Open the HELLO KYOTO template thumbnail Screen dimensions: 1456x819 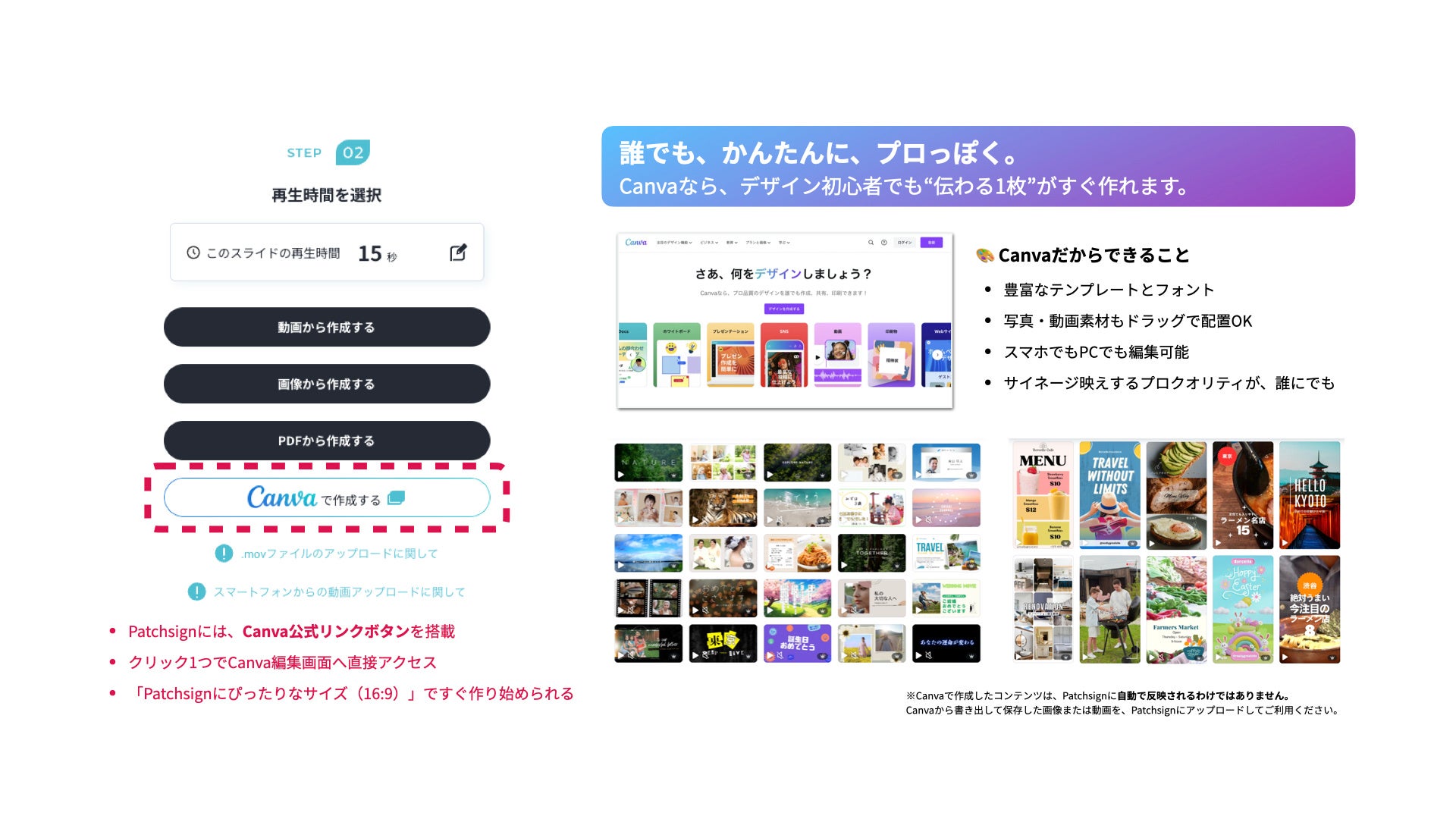pyautogui.click(x=1310, y=494)
